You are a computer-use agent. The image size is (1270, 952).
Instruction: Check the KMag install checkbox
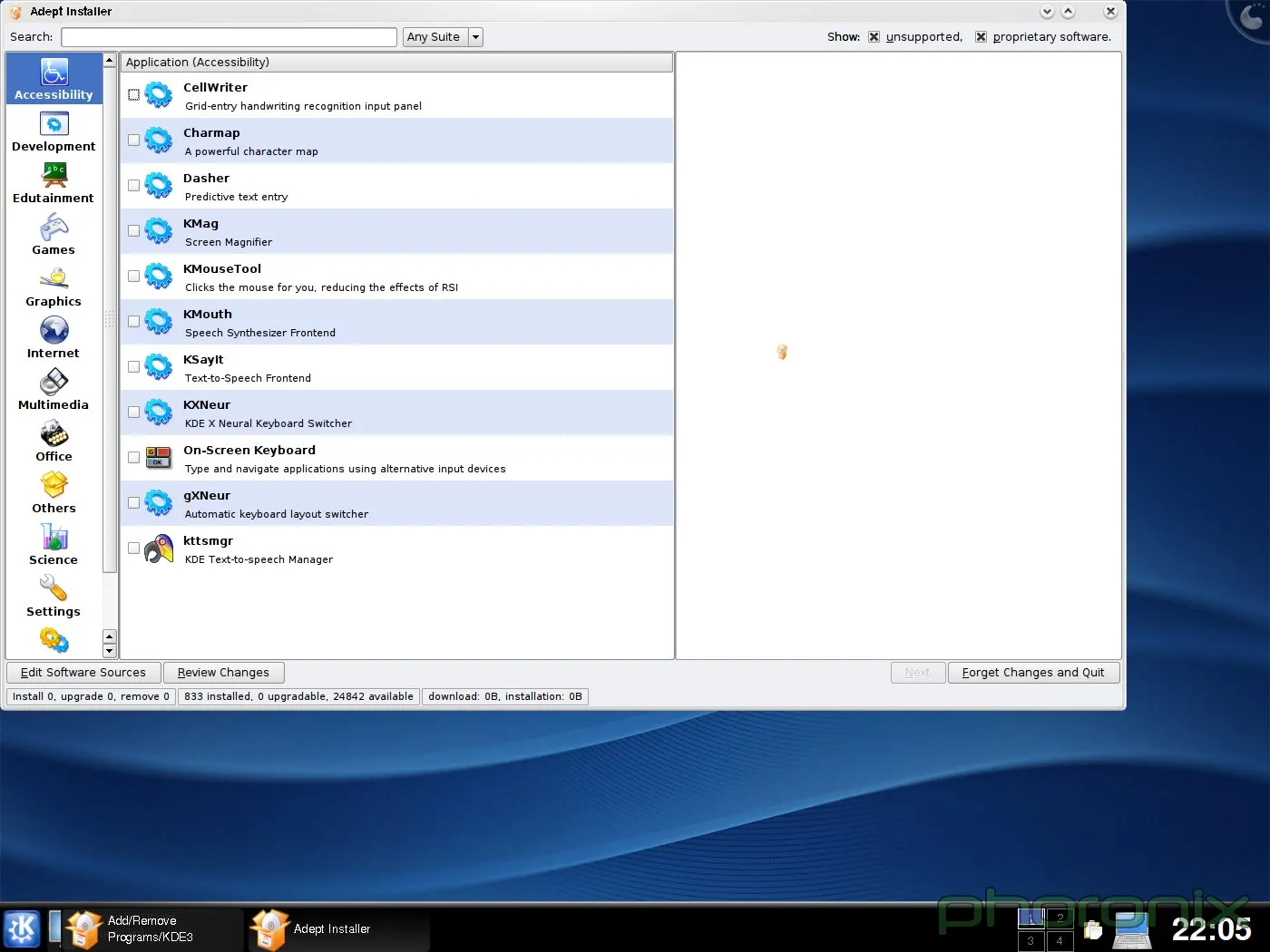click(133, 230)
